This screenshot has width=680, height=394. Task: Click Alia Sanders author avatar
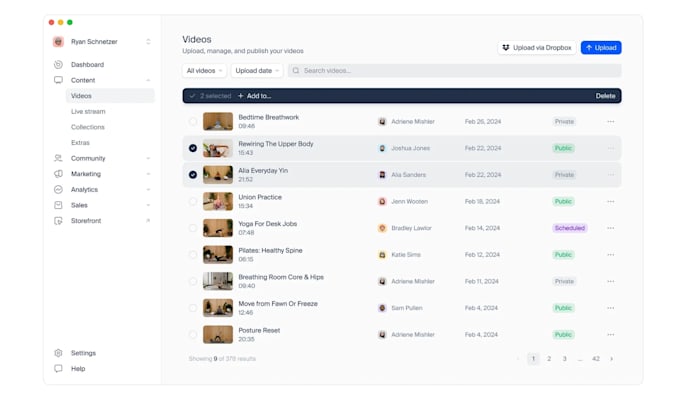pyautogui.click(x=382, y=175)
